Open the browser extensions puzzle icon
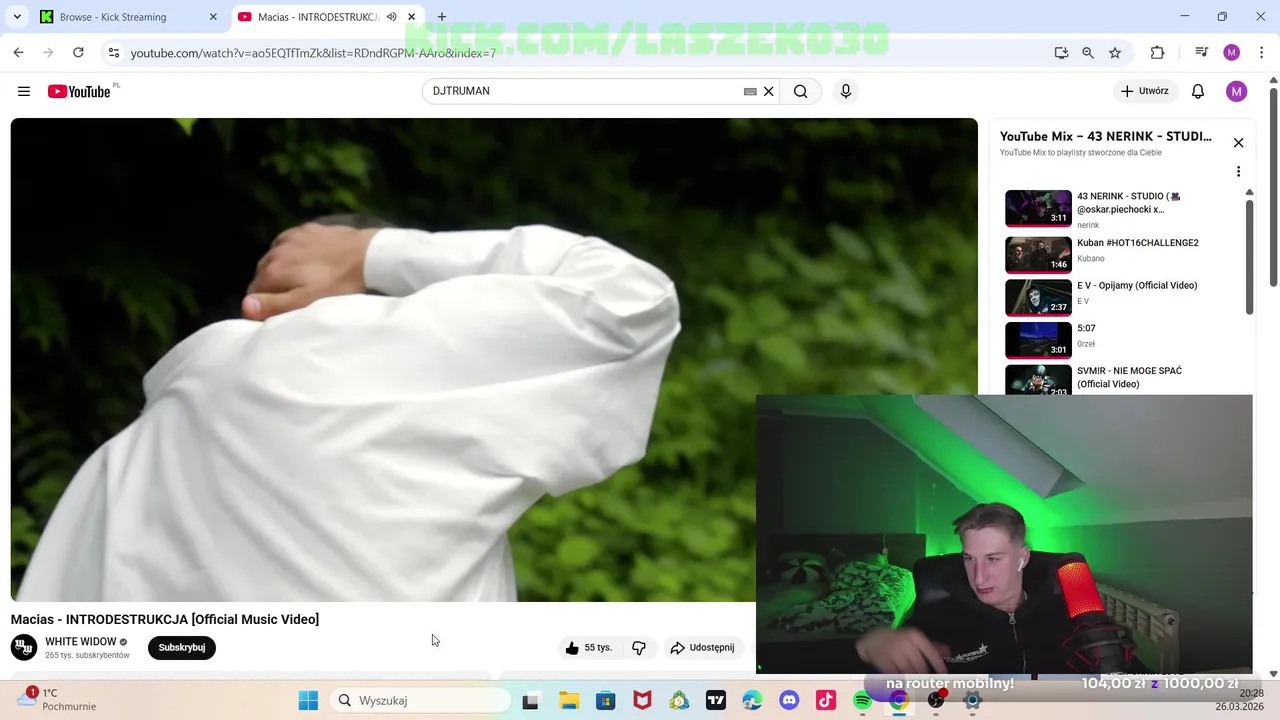Screen dimensions: 1280x720 click(x=1157, y=53)
